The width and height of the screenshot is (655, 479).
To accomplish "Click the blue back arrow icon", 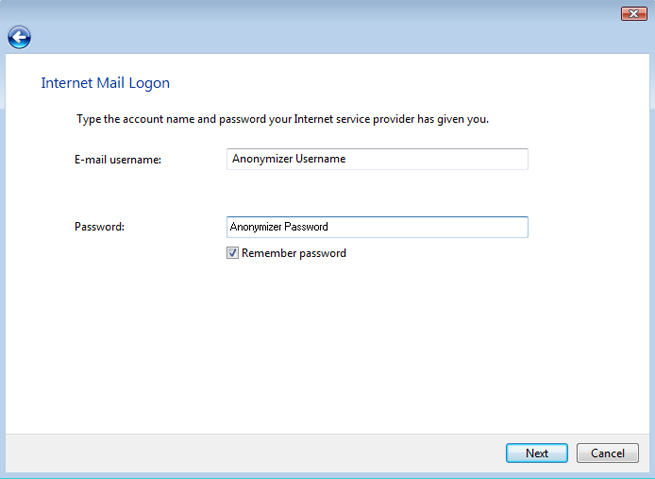I will coord(19,38).
